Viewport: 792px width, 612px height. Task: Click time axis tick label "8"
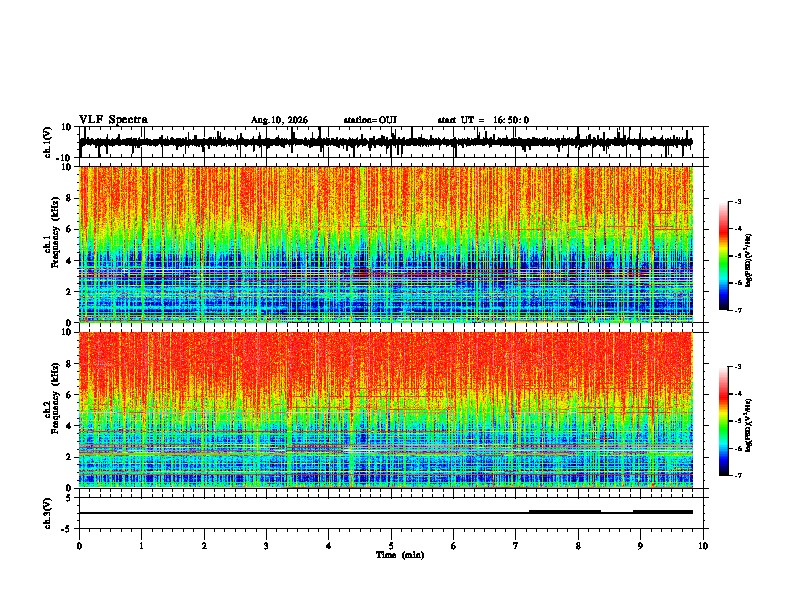pos(578,546)
